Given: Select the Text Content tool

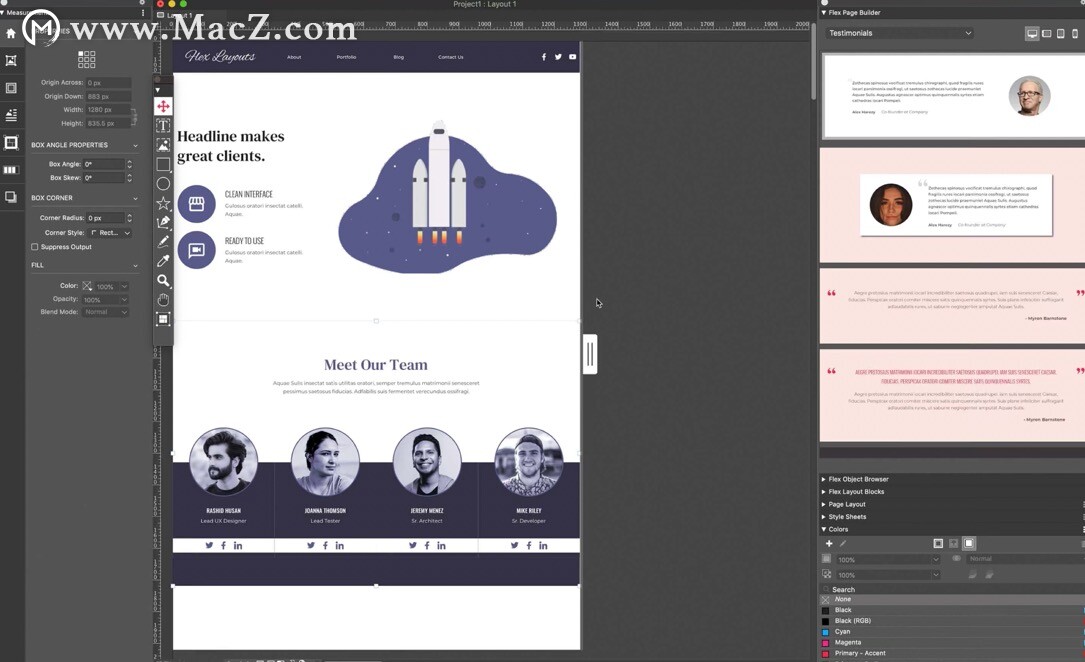Looking at the screenshot, I should click(x=163, y=126).
